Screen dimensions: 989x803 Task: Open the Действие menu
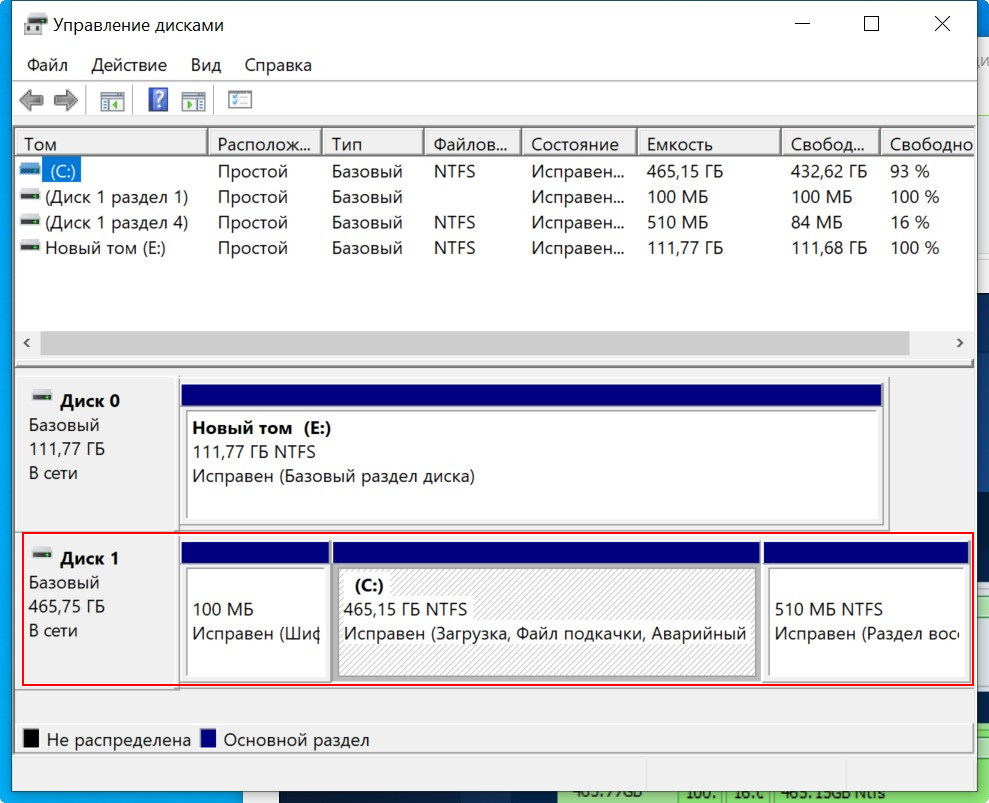pos(129,65)
